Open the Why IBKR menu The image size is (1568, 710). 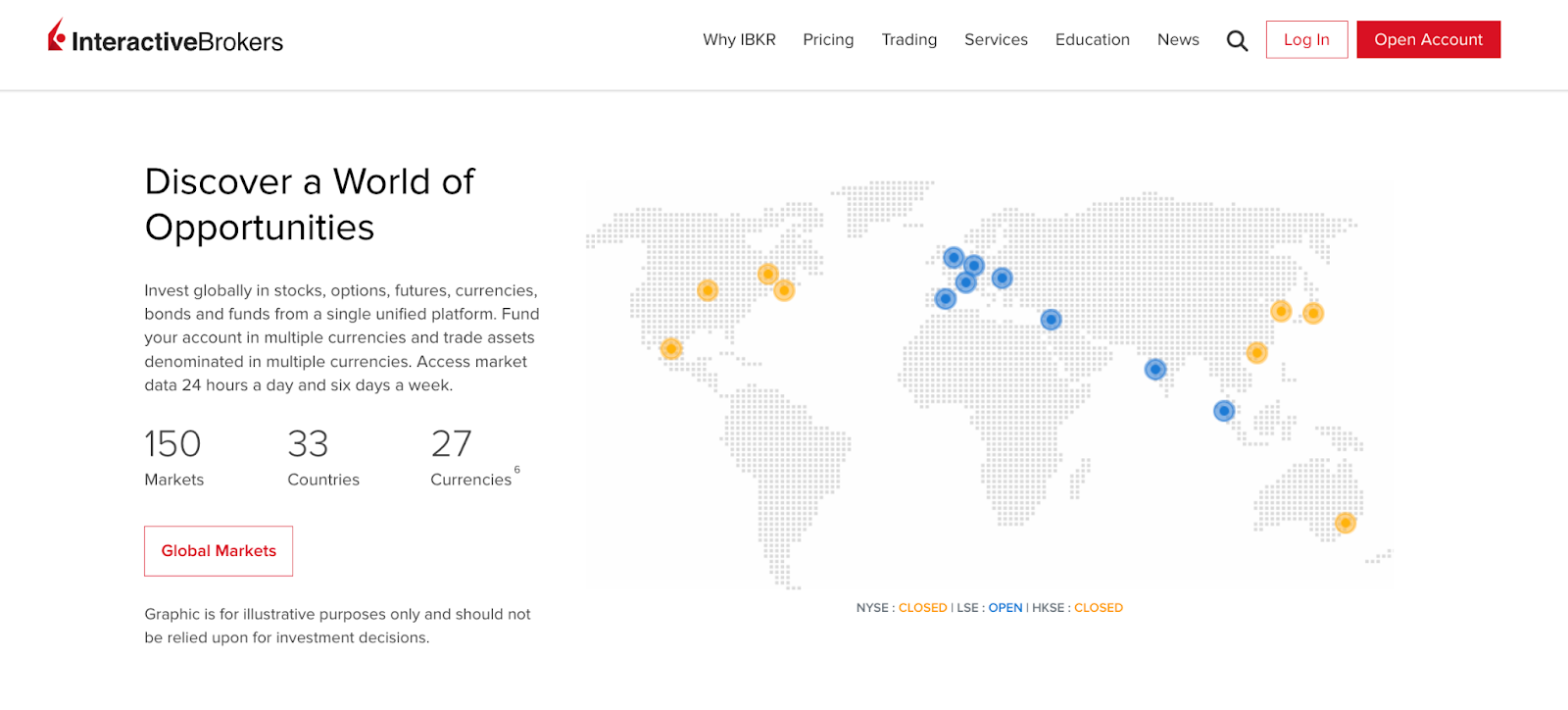click(x=739, y=39)
